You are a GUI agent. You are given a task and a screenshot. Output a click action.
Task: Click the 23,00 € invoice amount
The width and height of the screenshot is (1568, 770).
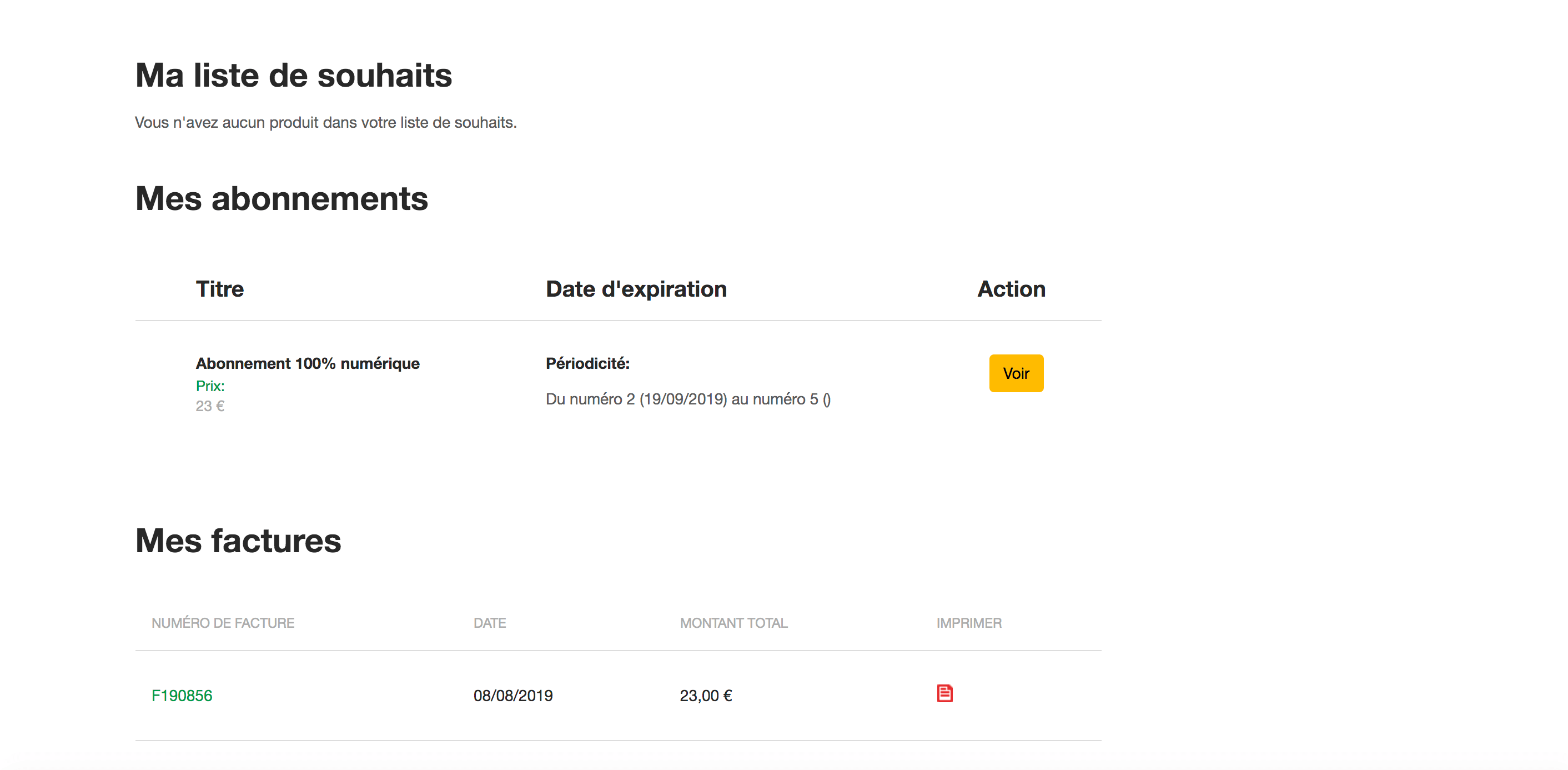[x=706, y=696]
